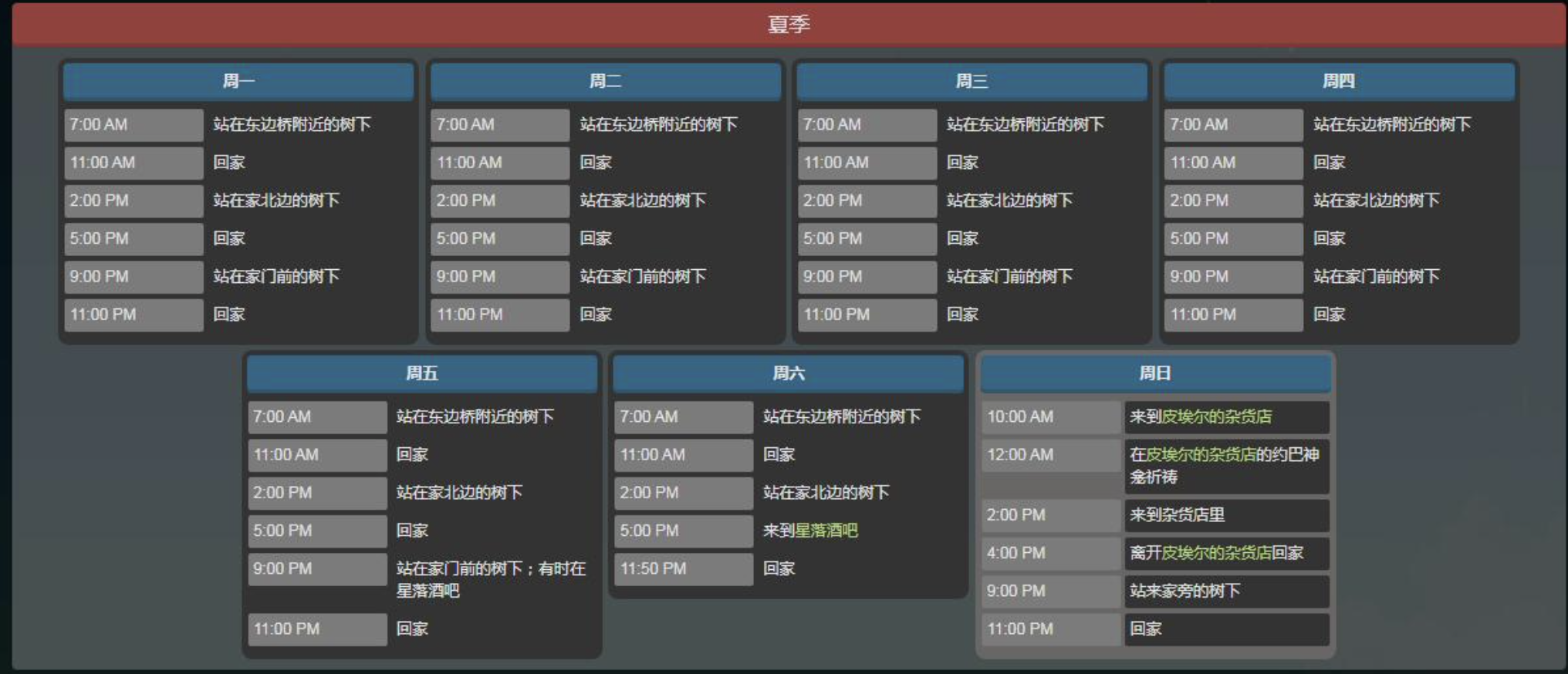Select the 周日 day header

point(1154,373)
